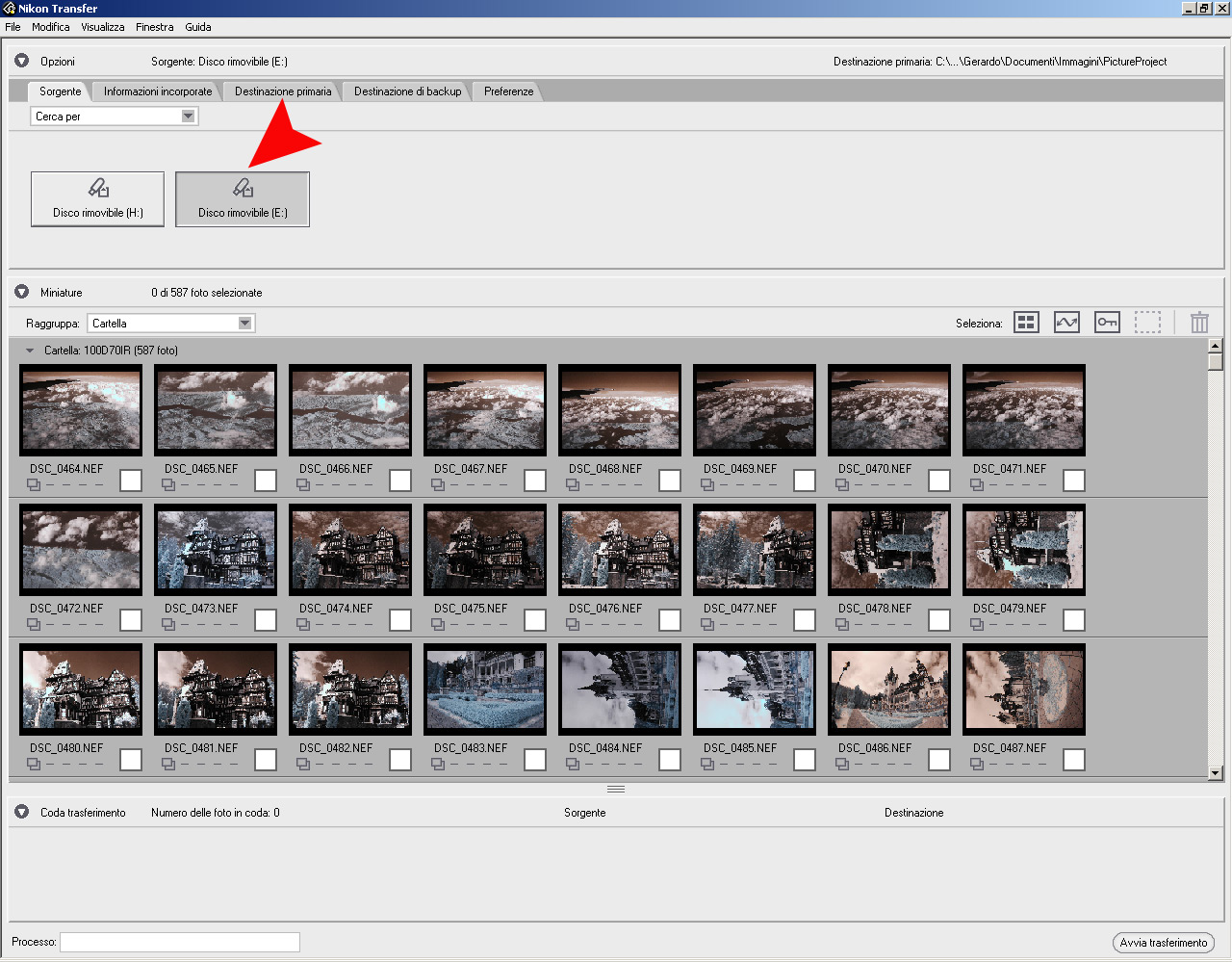Click the small status icon under DSC_0487.NEF
This screenshot has width=1232, height=962.
point(977,764)
